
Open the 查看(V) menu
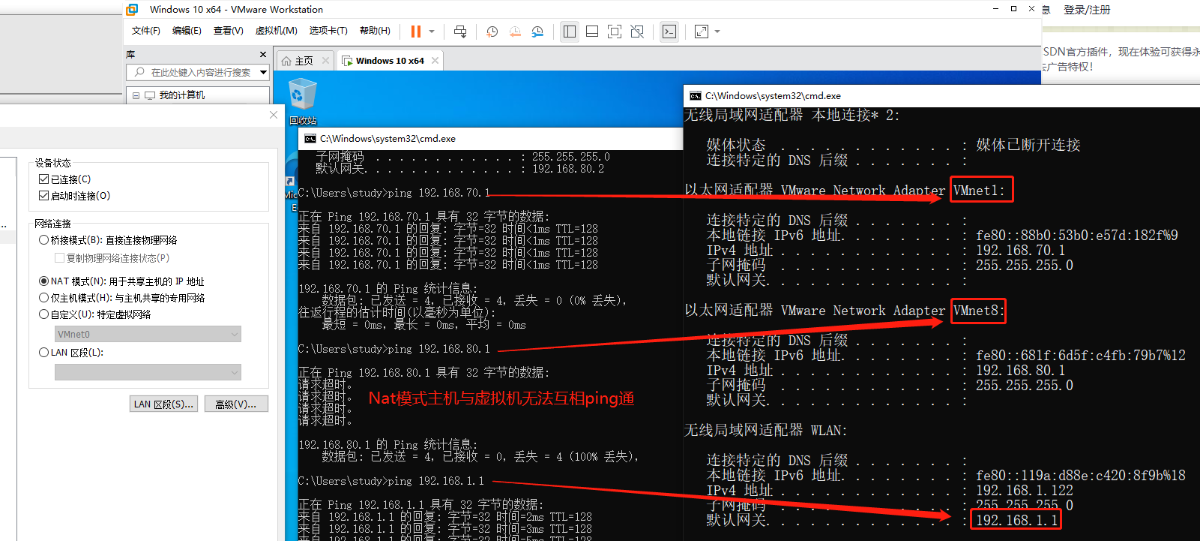228,31
